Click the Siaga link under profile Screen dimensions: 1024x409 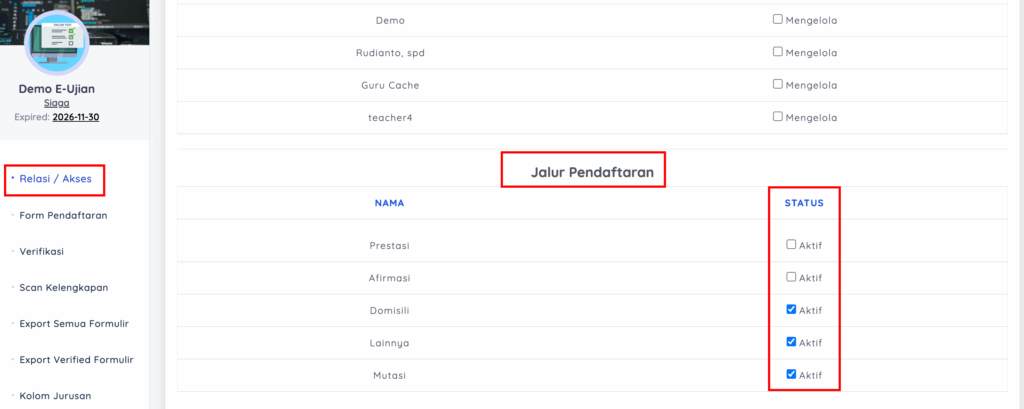[x=56, y=102]
